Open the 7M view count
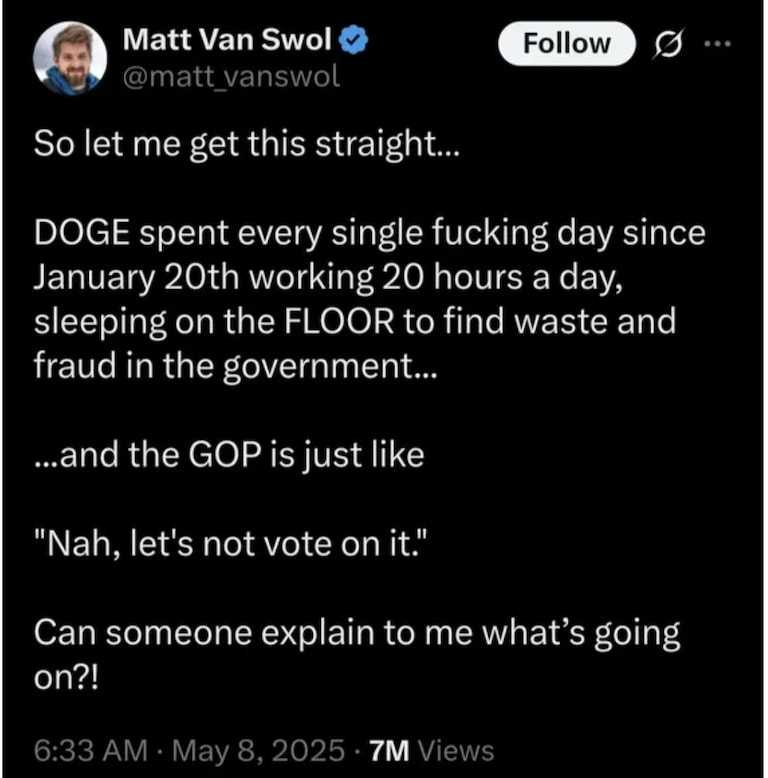The width and height of the screenshot is (768, 778). tap(389, 750)
